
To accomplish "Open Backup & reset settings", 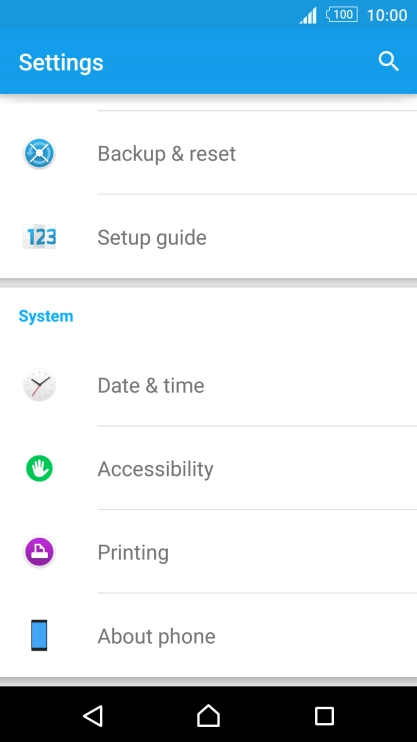I will pos(208,153).
